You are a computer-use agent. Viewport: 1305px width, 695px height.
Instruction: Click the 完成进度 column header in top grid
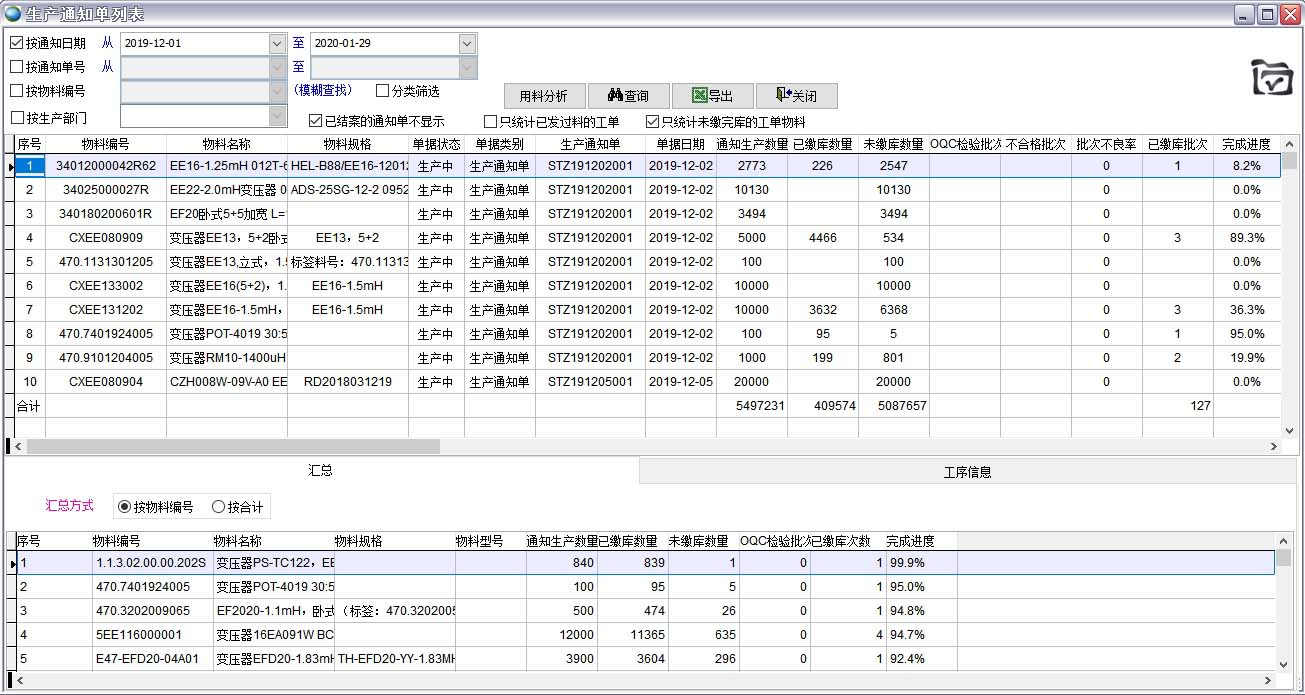coord(1246,145)
